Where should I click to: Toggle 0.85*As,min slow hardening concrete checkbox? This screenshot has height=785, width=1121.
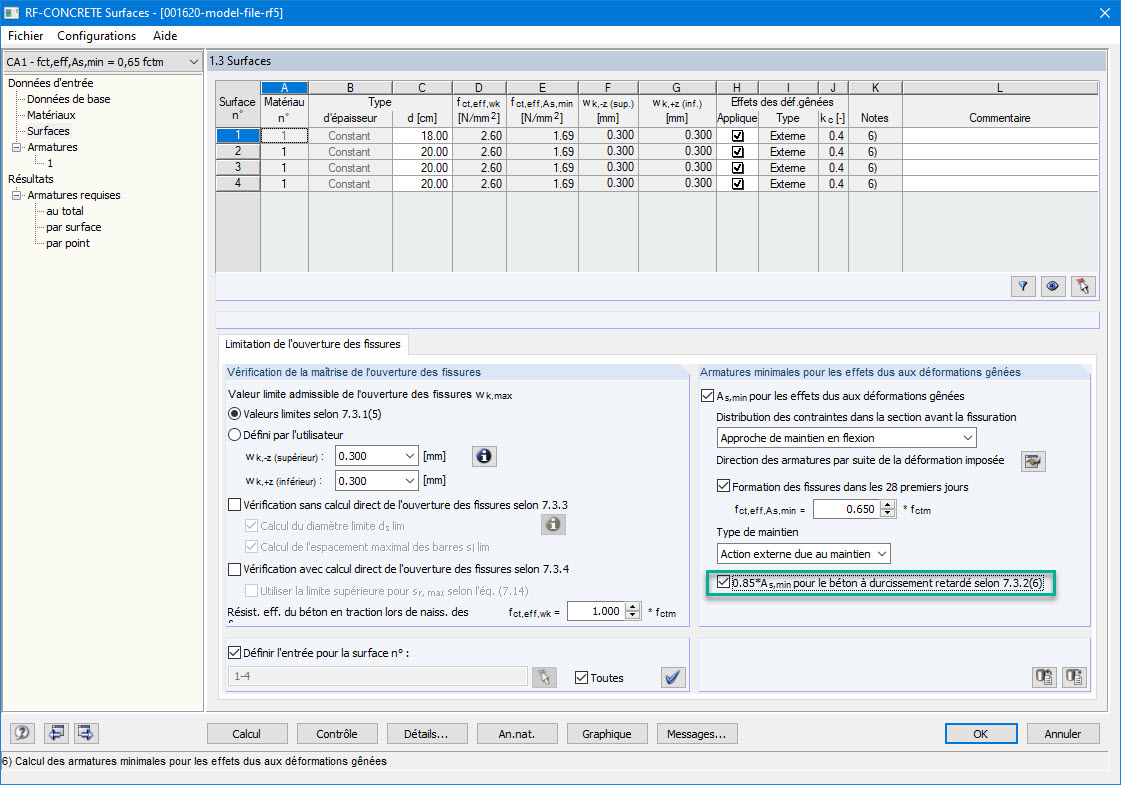724,583
